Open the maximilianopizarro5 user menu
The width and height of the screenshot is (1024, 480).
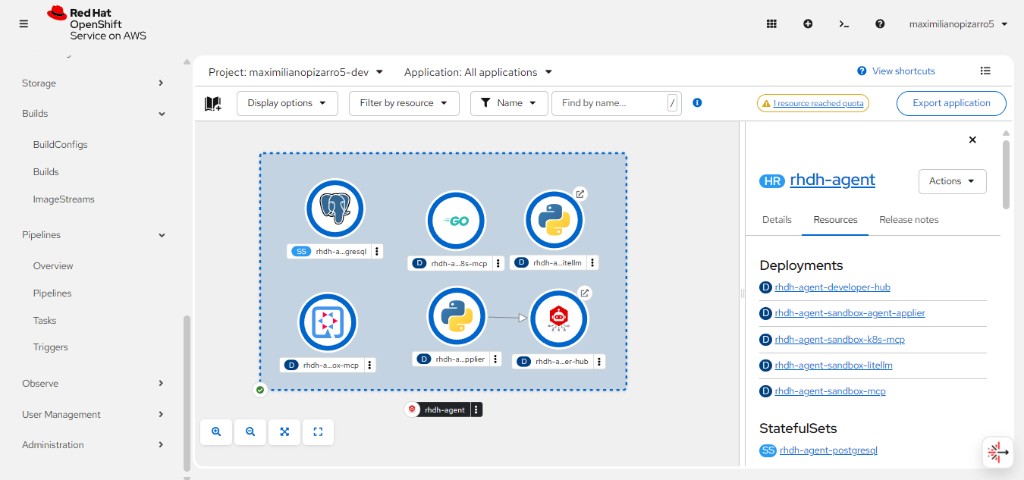pyautogui.click(x=958, y=24)
